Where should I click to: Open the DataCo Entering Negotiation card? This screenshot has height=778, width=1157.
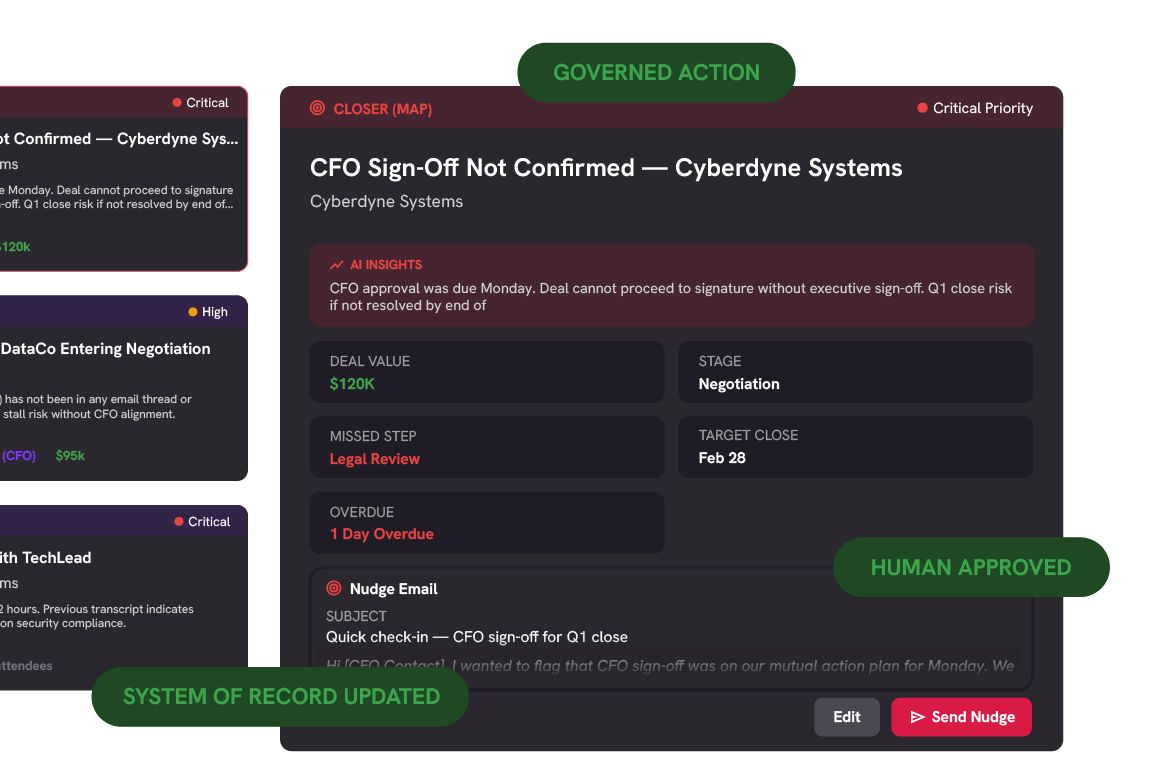[x=122, y=388]
